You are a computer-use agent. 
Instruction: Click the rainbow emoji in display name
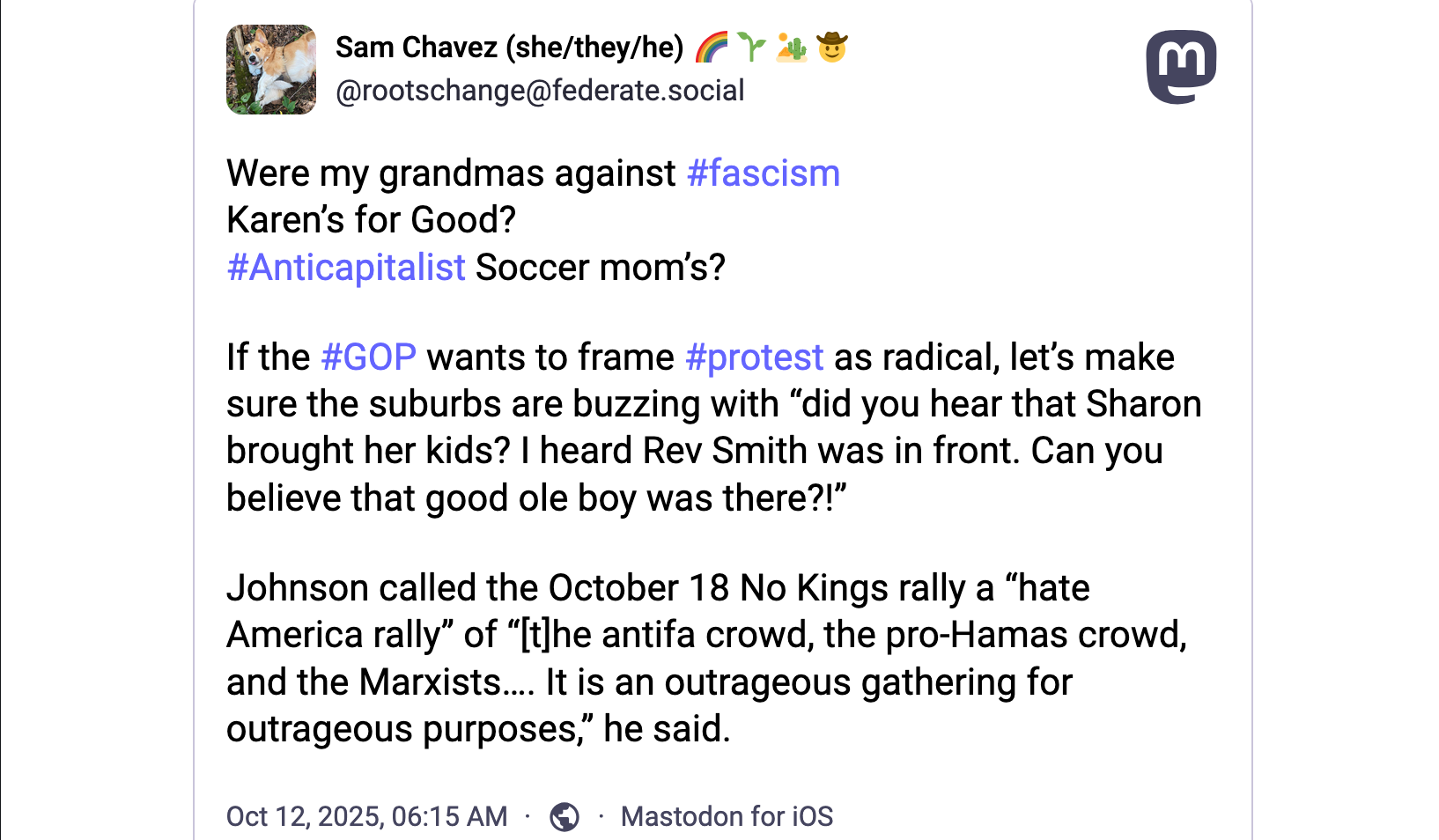coord(712,48)
